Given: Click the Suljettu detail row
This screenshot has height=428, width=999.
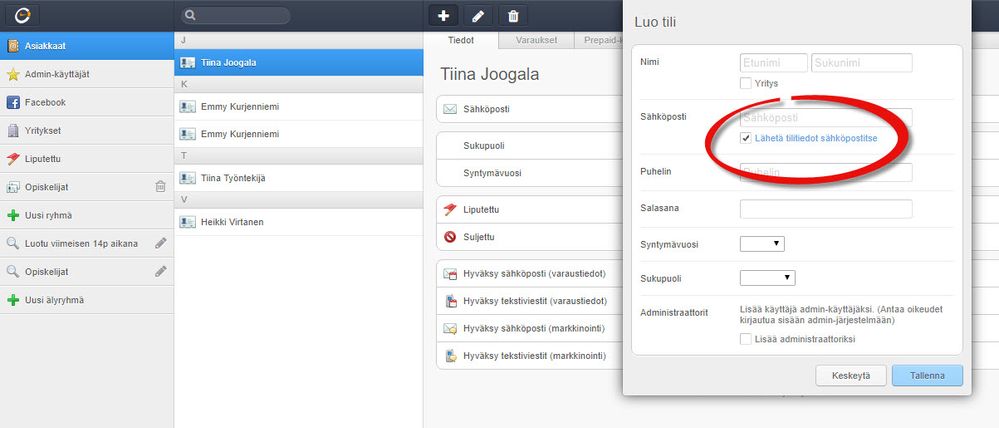Looking at the screenshot, I should pos(529,237).
